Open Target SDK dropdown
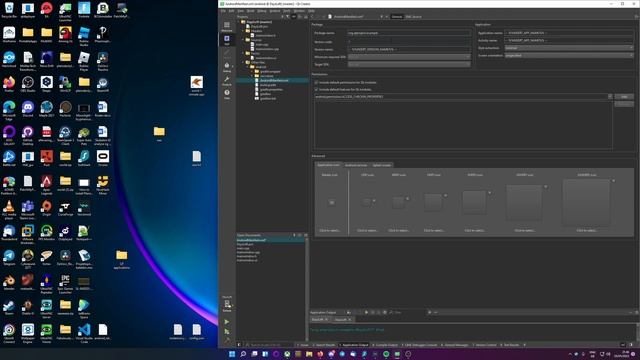Screen dimensions: 640x360 [x=409, y=64]
